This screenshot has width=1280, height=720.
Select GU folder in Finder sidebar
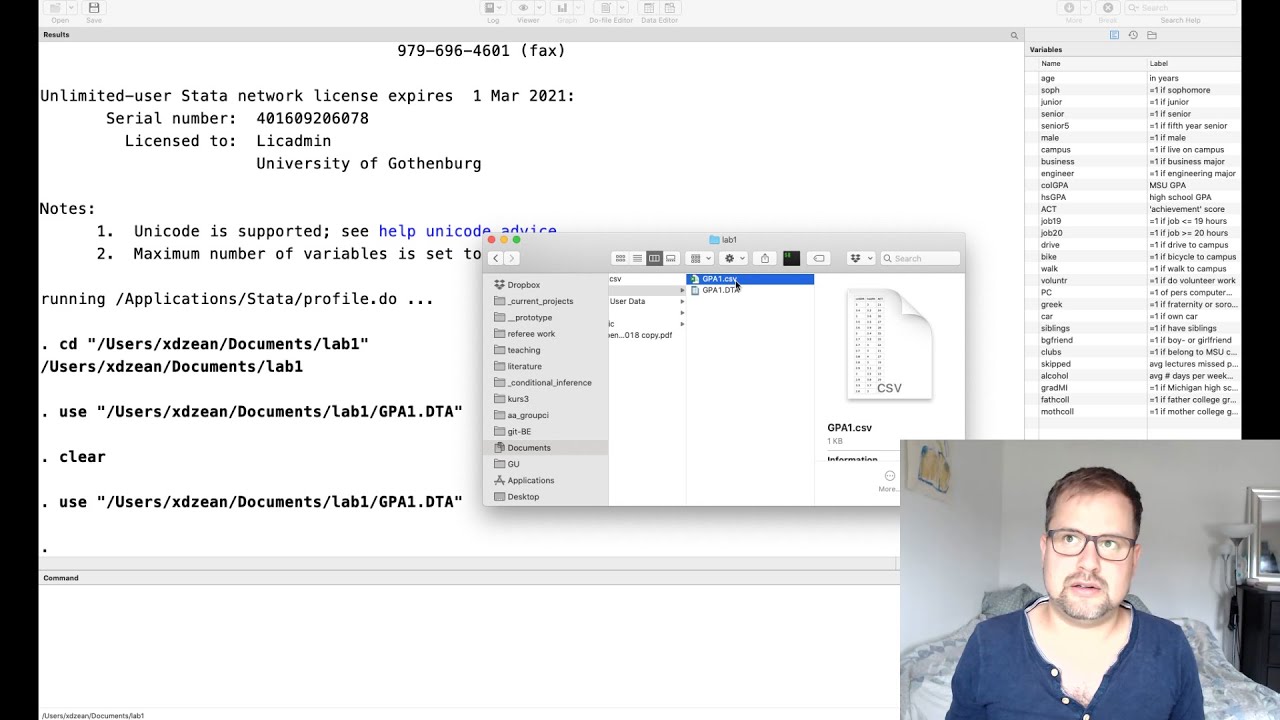pos(513,464)
